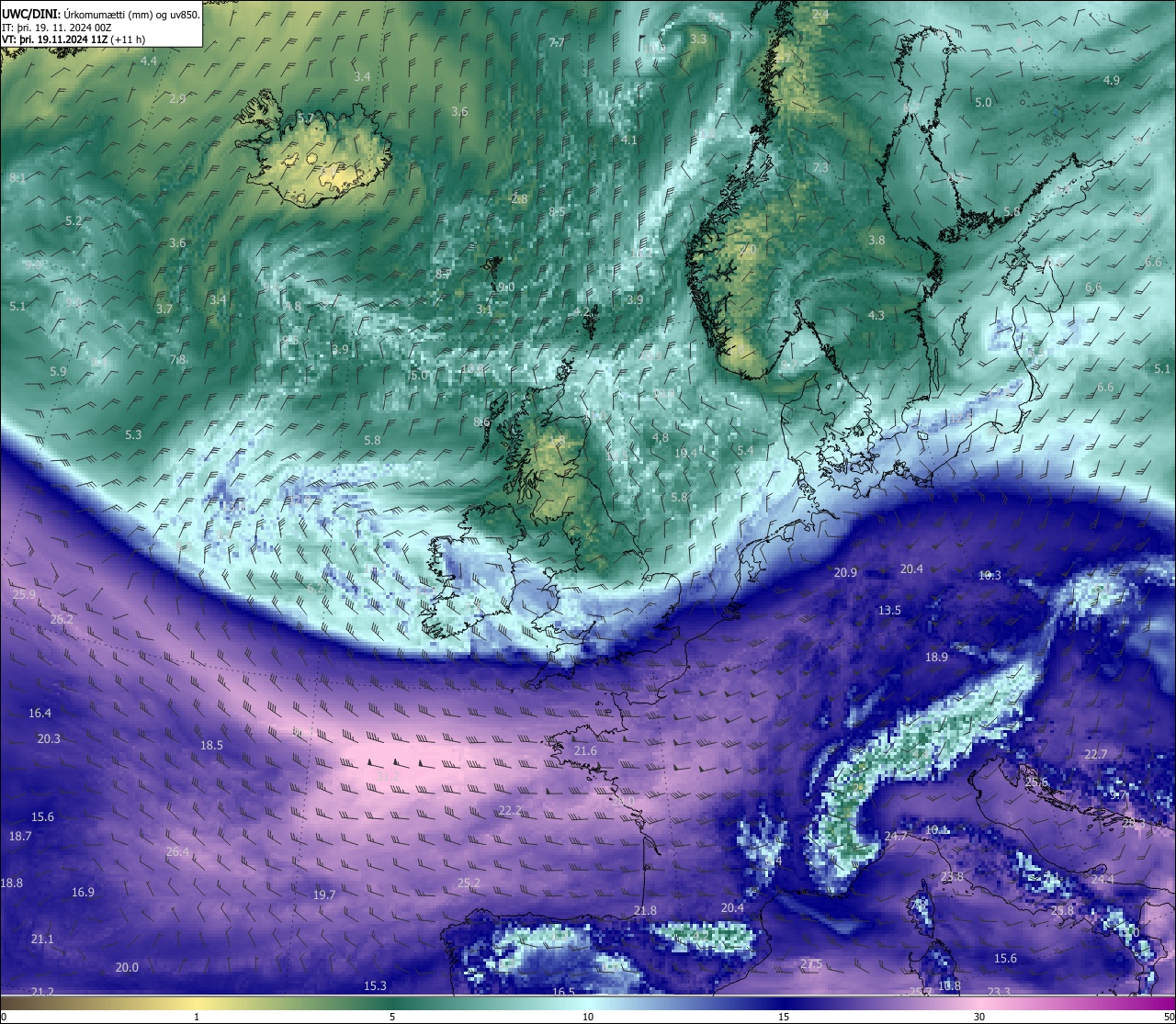The height and width of the screenshot is (1024, 1176).
Task: Click the colorbar tick label '5'
Action: tap(392, 1017)
